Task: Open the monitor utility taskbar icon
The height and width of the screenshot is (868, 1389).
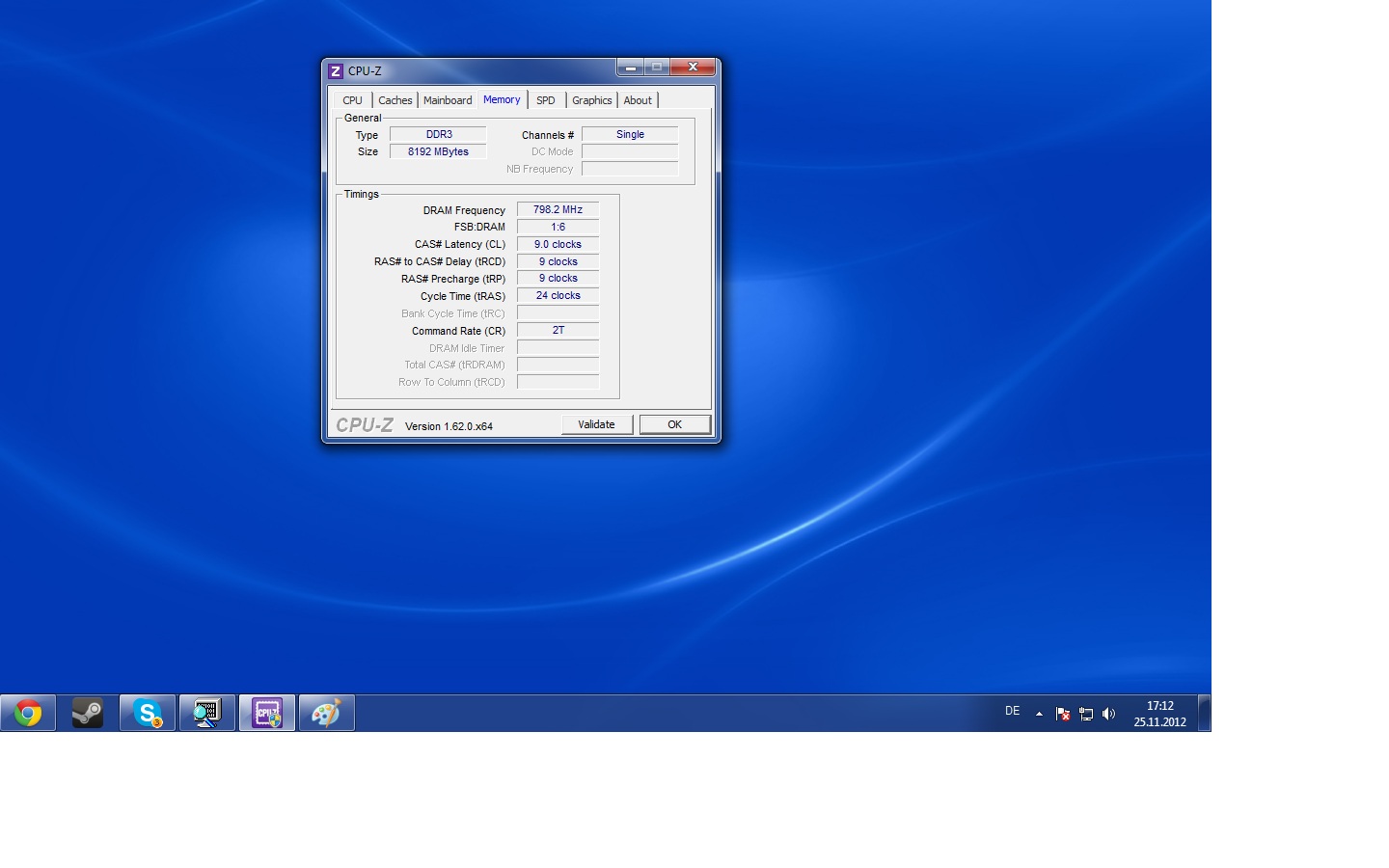Action: [x=207, y=713]
